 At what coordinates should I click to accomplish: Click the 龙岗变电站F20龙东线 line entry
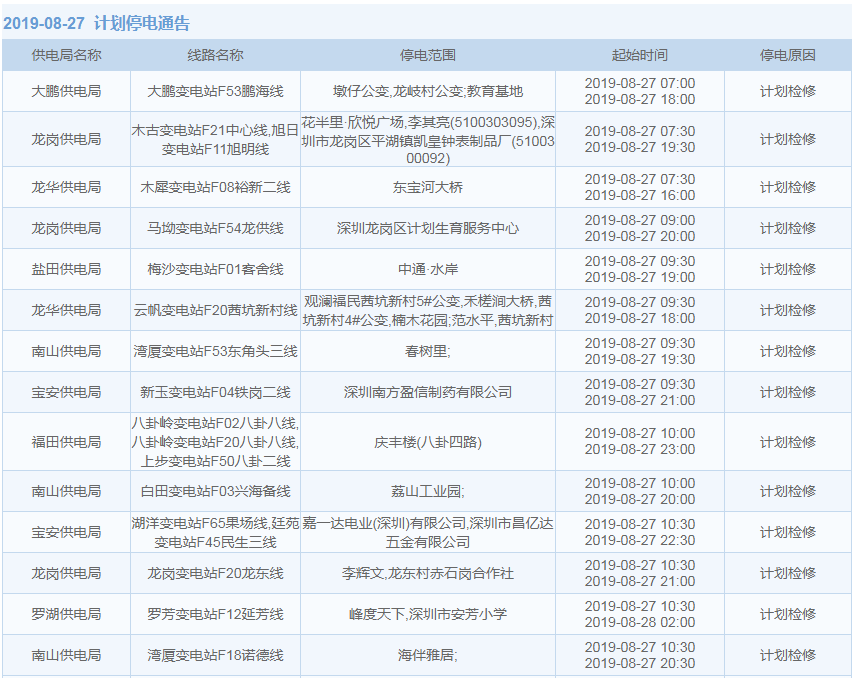(x=215, y=573)
